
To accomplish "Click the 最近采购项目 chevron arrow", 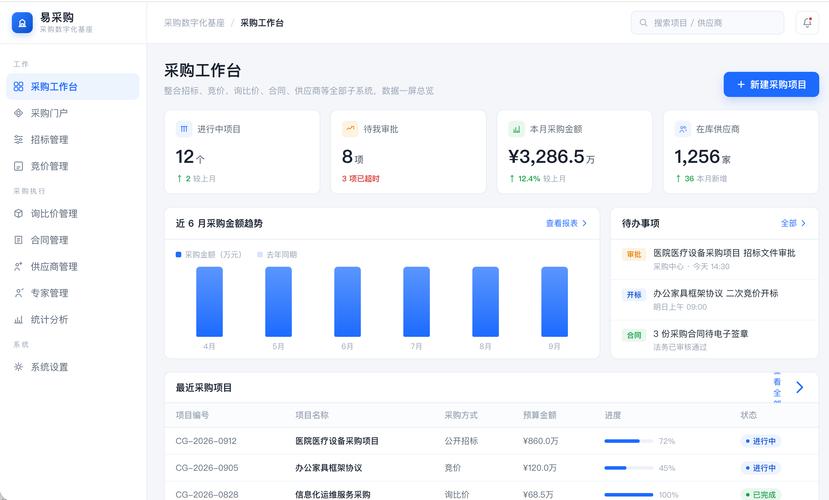I will pyautogui.click(x=799, y=387).
